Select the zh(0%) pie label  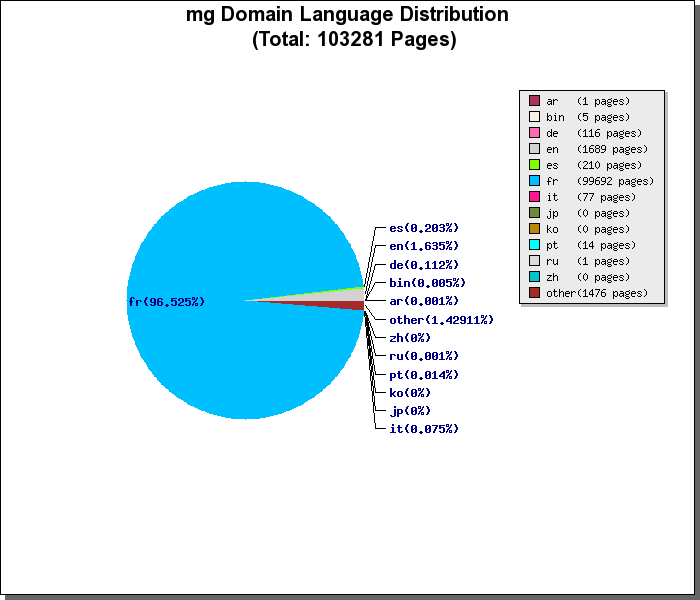[x=410, y=338]
